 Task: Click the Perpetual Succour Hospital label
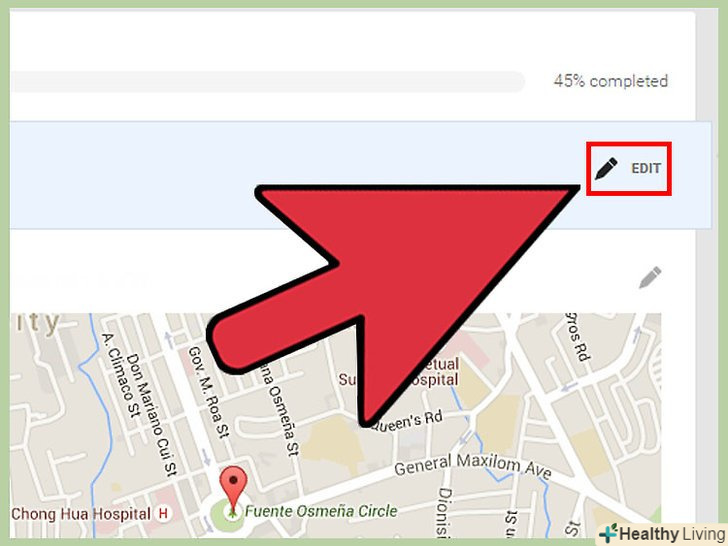[x=399, y=371]
